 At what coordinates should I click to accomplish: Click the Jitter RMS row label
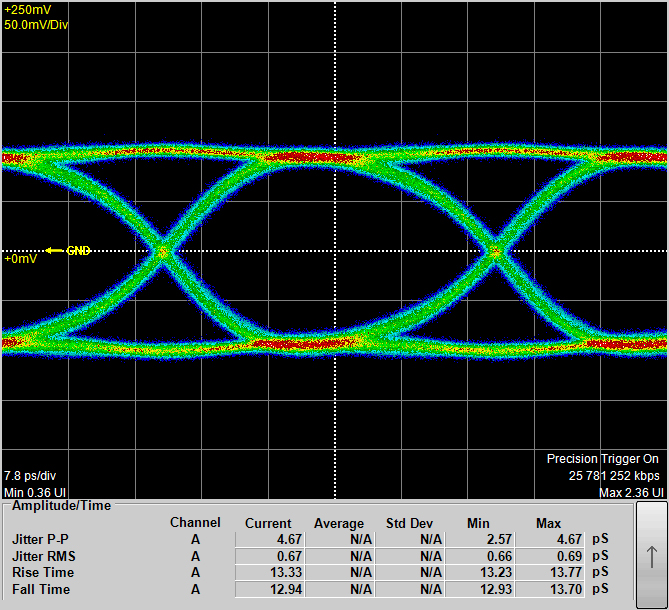[44, 556]
